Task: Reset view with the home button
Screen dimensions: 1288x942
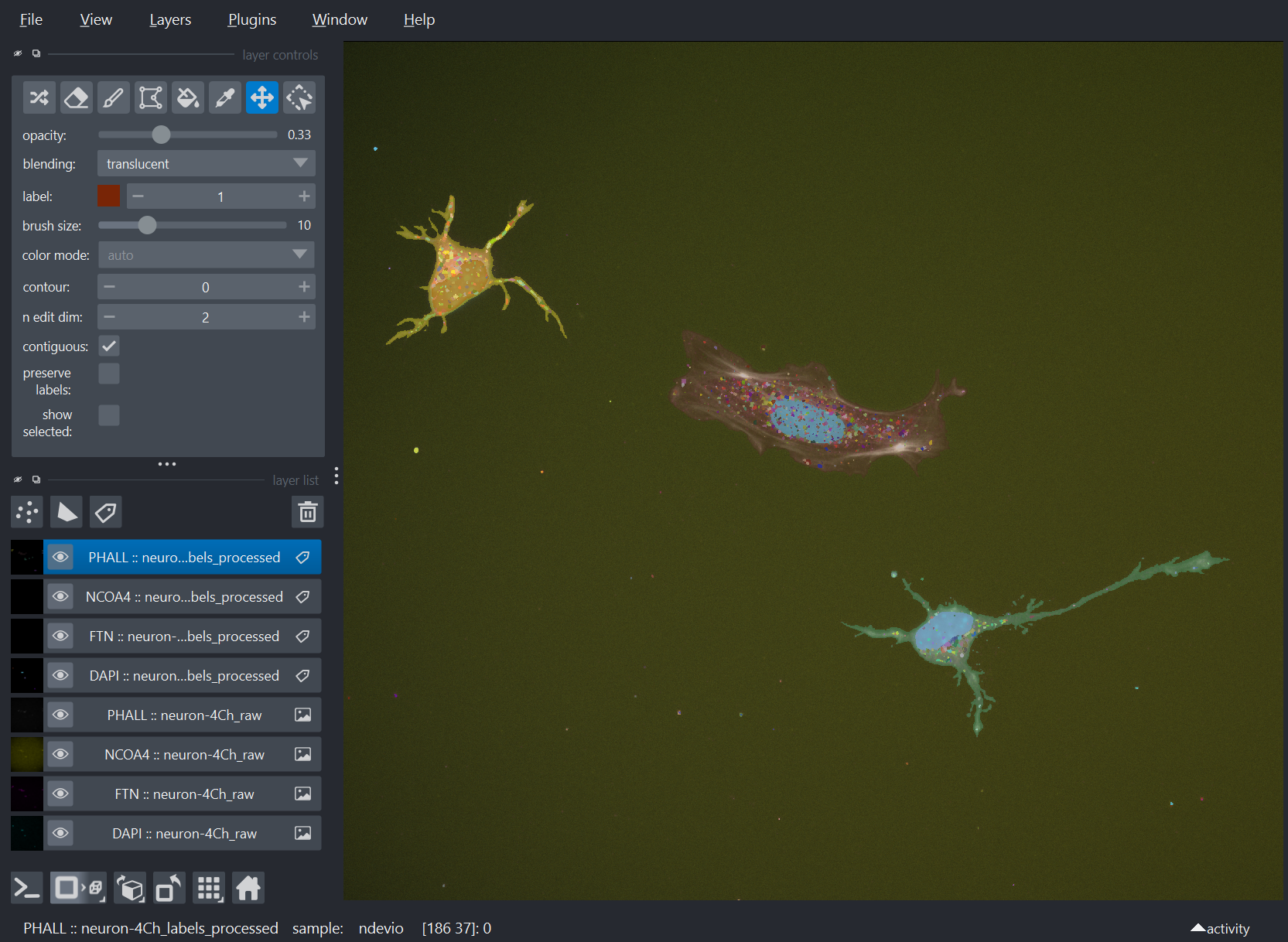Action: (248, 888)
